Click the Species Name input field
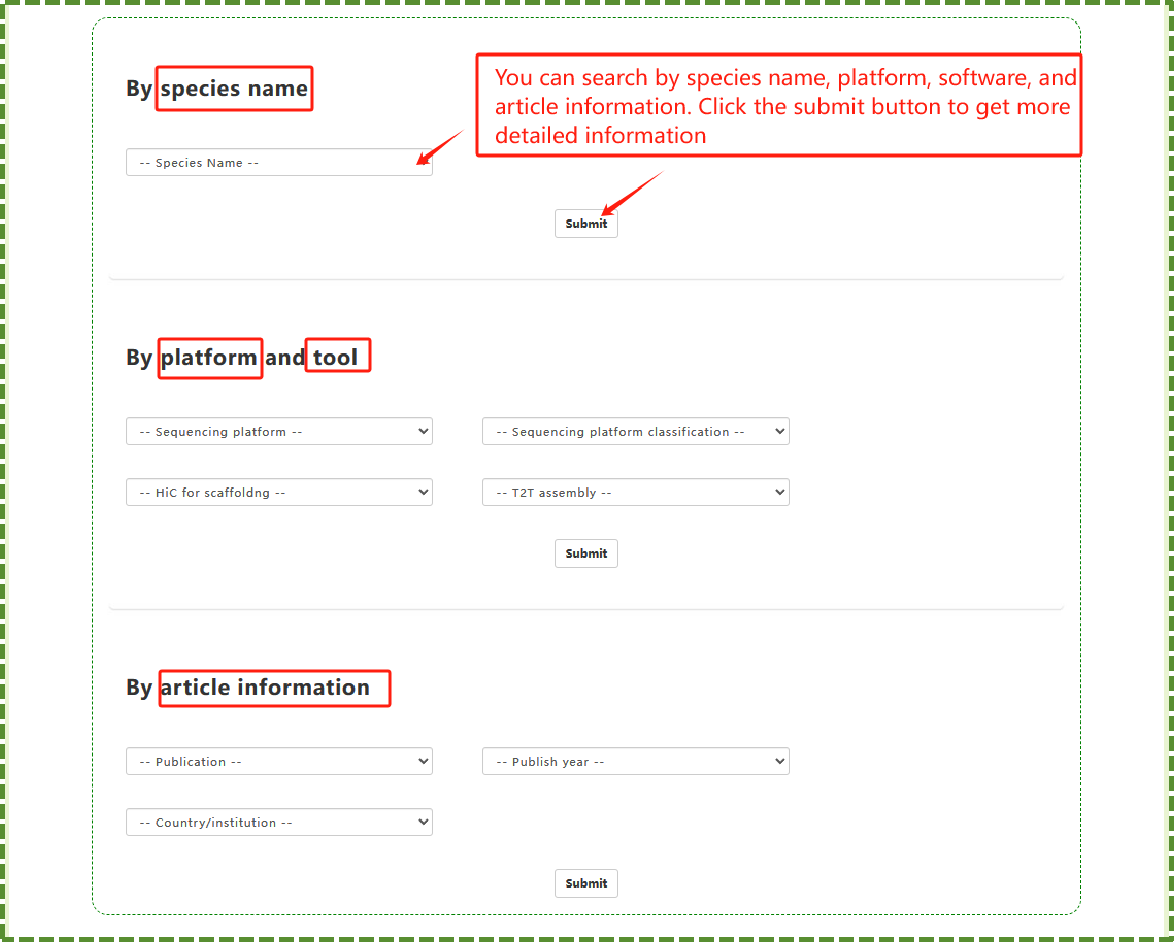1174x942 pixels. 278,163
